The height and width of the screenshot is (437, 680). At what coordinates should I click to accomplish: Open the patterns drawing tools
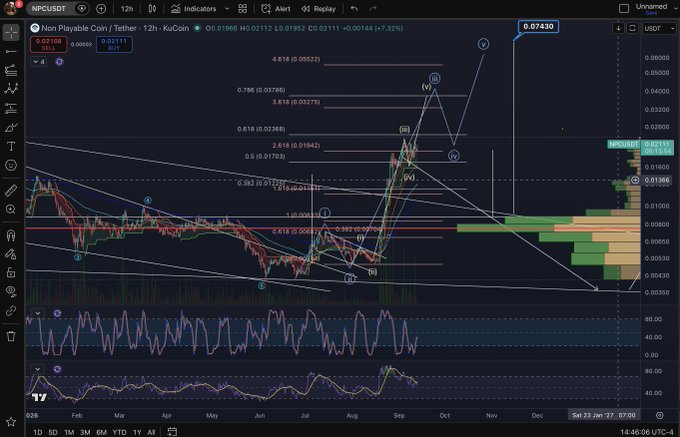click(x=11, y=89)
